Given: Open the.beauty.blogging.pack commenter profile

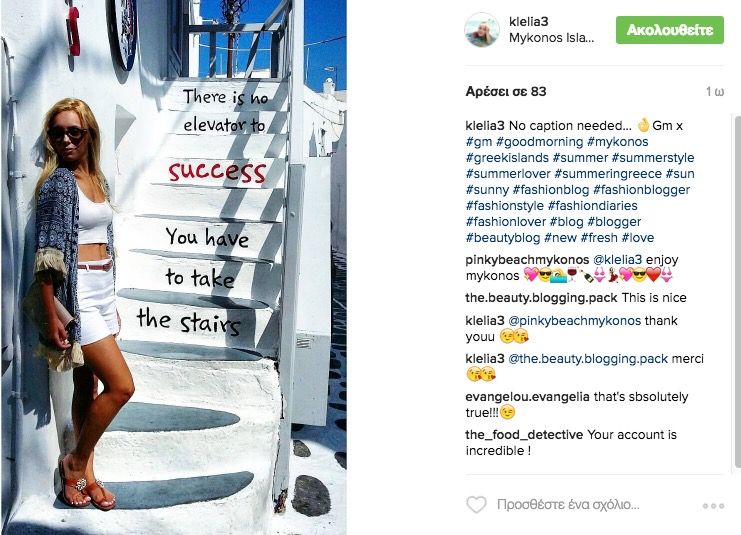Looking at the screenshot, I should 541,298.
